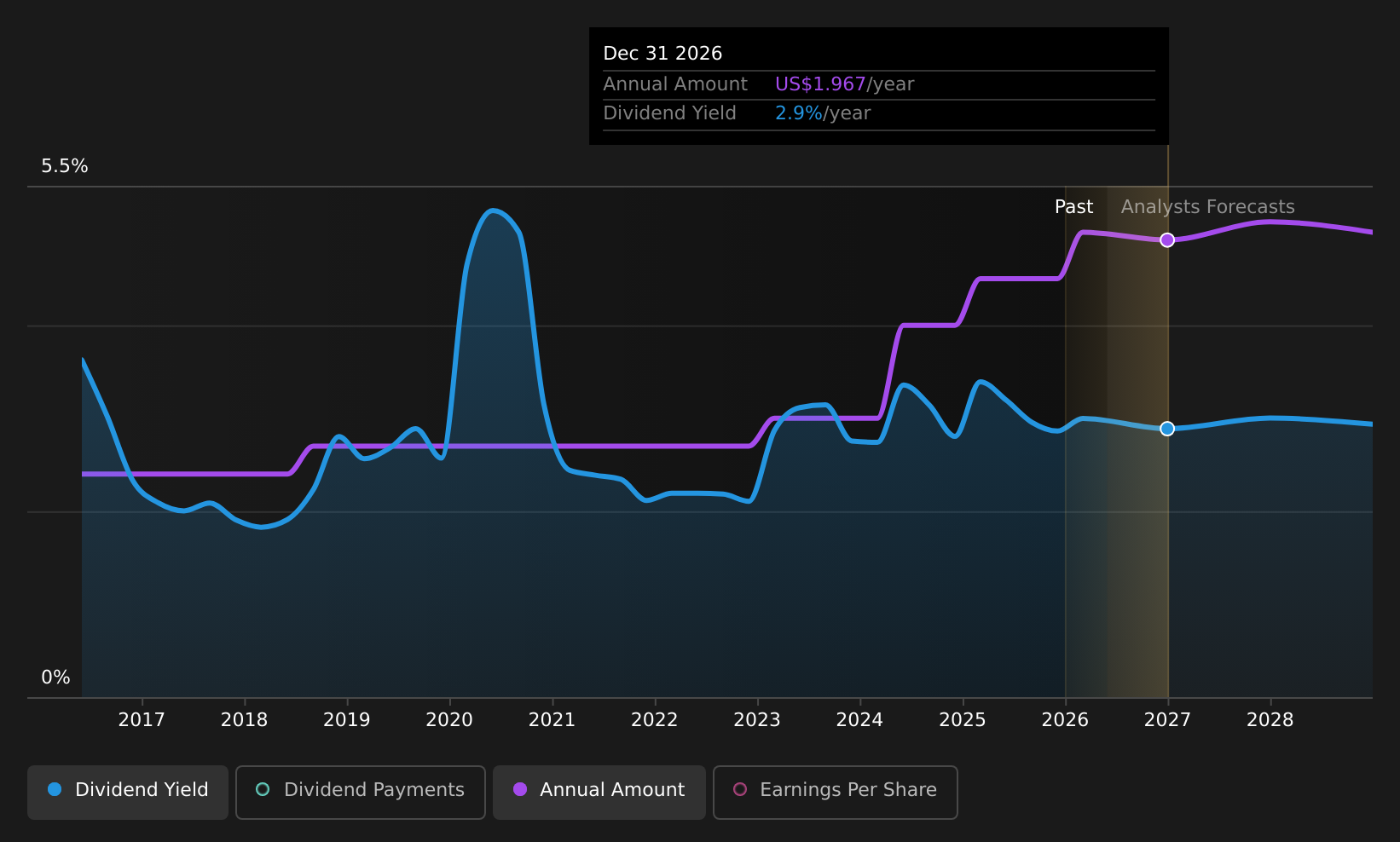Enable the Dividend Payments series
This screenshot has width=1400, height=842.
(361, 793)
